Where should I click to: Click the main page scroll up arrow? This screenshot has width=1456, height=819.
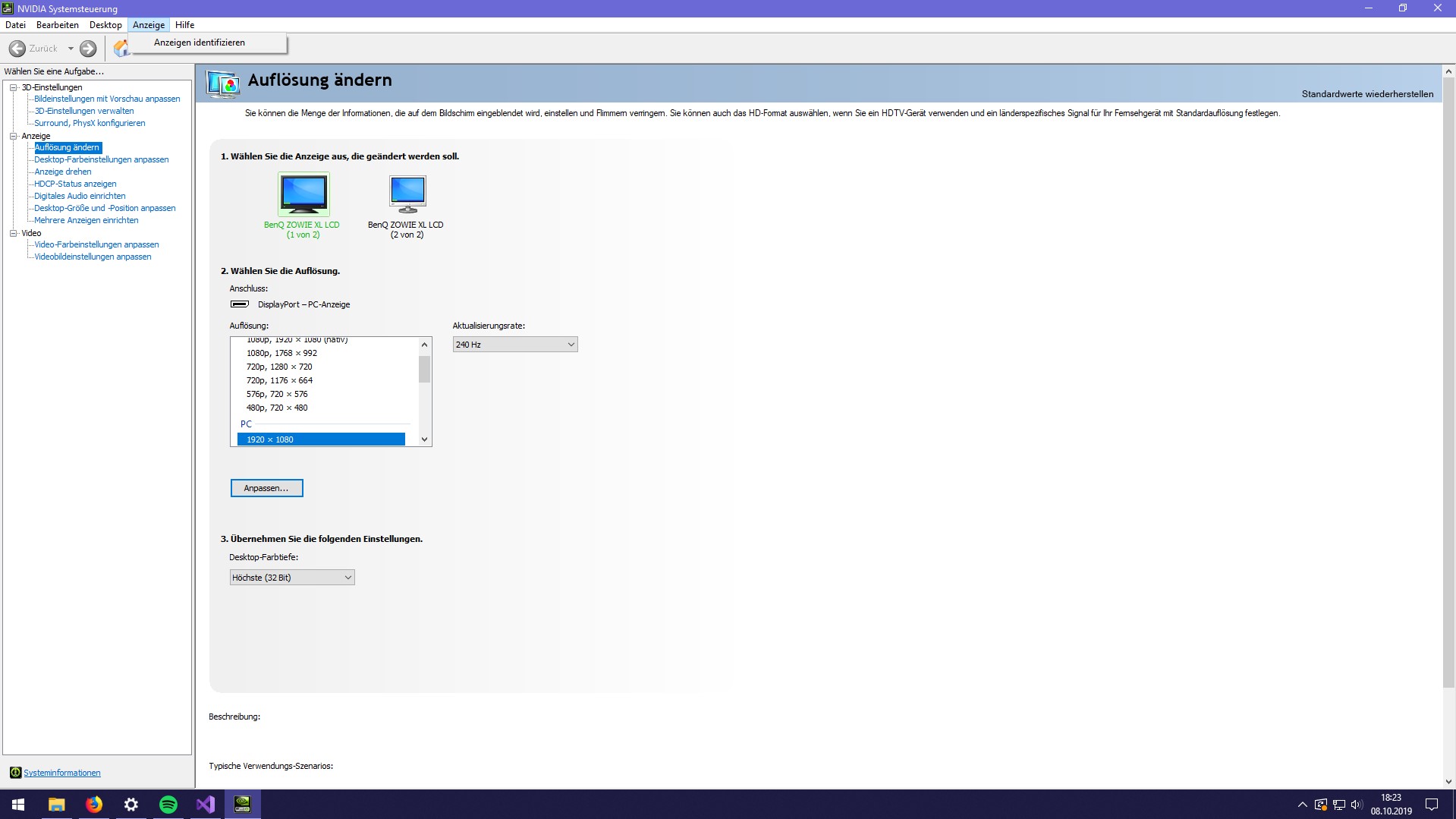(1448, 71)
